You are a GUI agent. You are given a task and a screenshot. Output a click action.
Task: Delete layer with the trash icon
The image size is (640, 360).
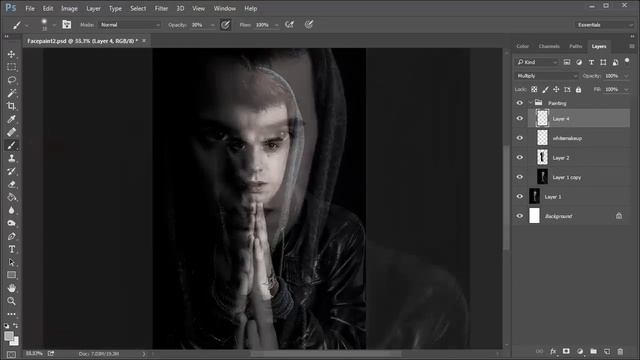click(x=620, y=351)
